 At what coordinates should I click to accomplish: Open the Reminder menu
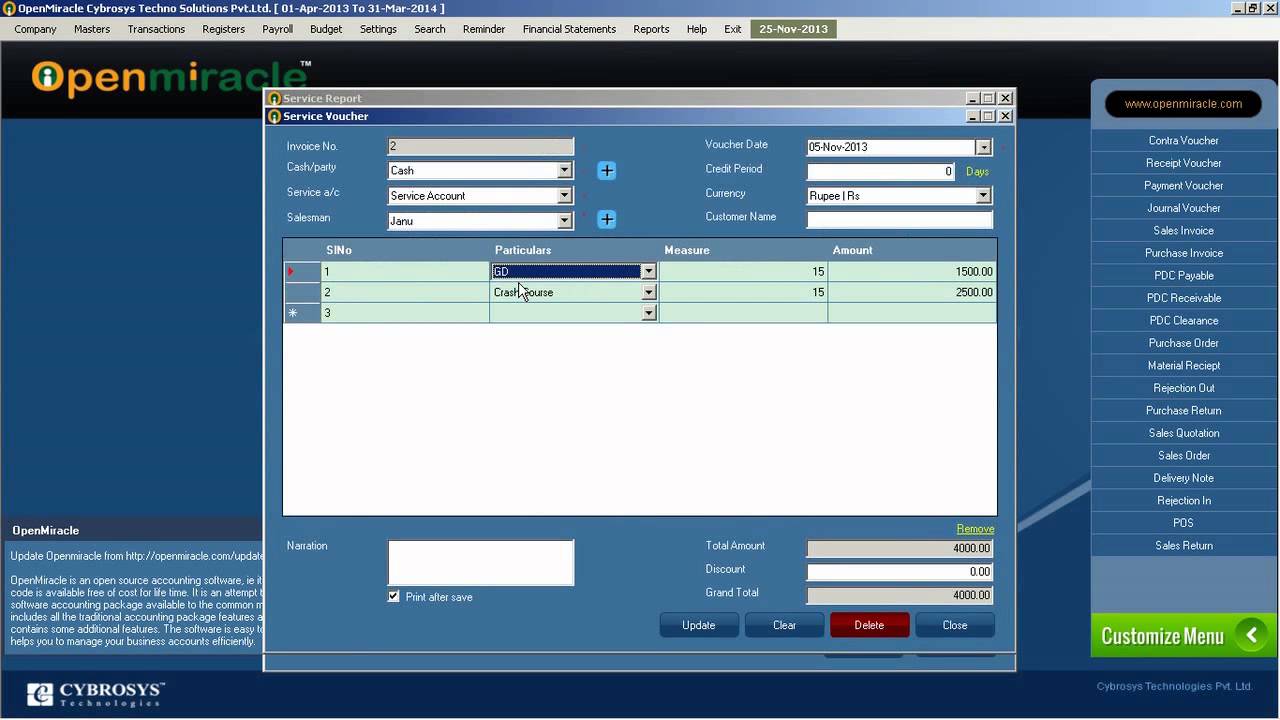(484, 29)
